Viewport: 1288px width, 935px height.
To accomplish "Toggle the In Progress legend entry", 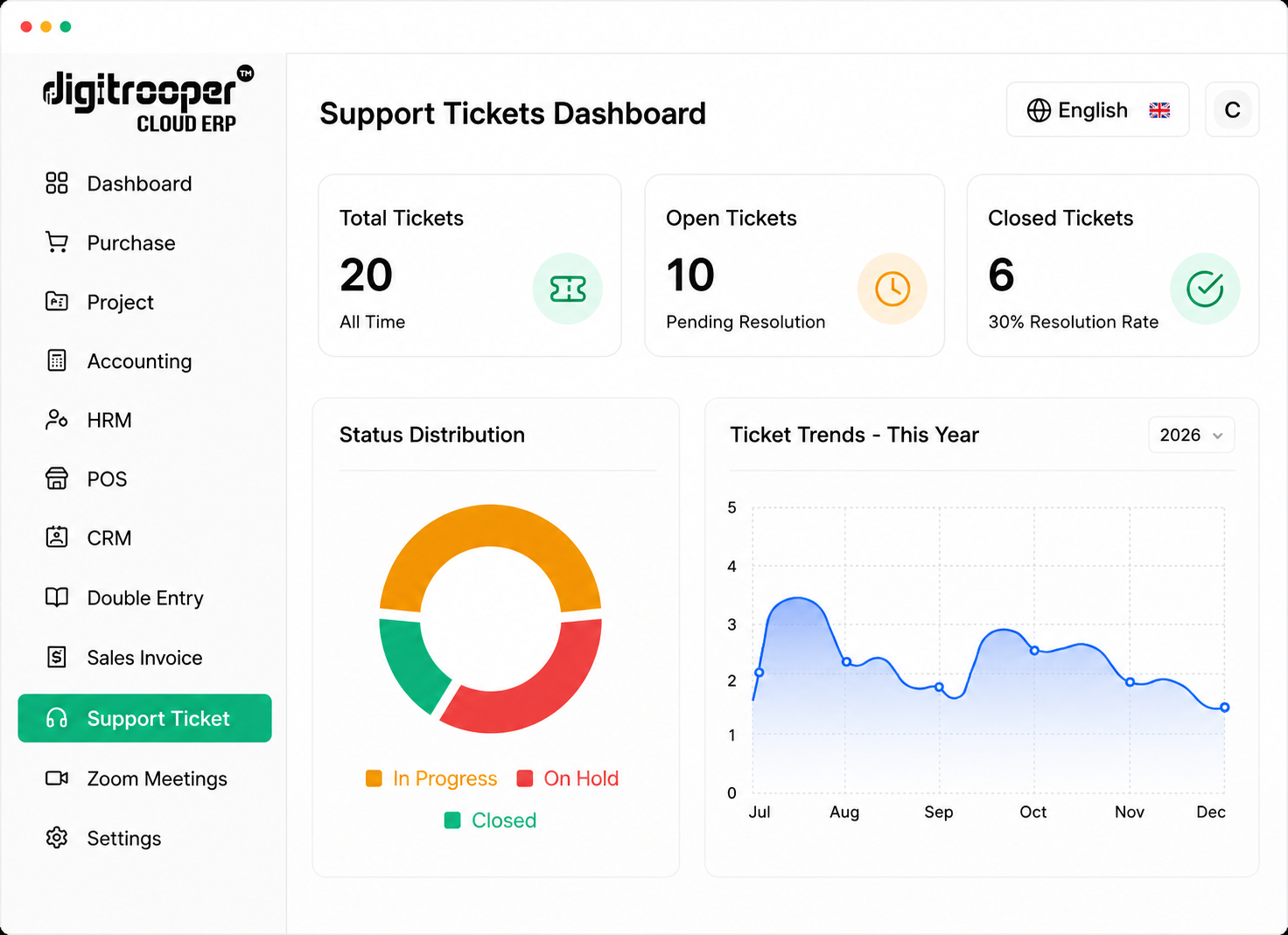I will click(x=431, y=778).
